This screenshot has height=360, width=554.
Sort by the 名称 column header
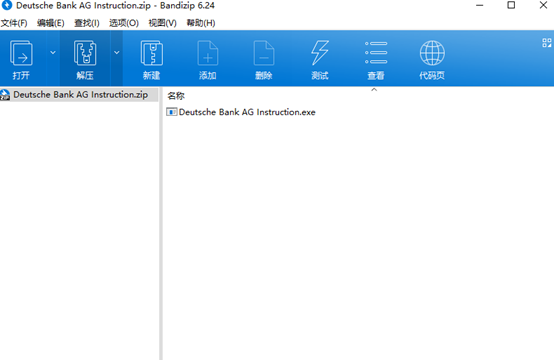point(176,96)
